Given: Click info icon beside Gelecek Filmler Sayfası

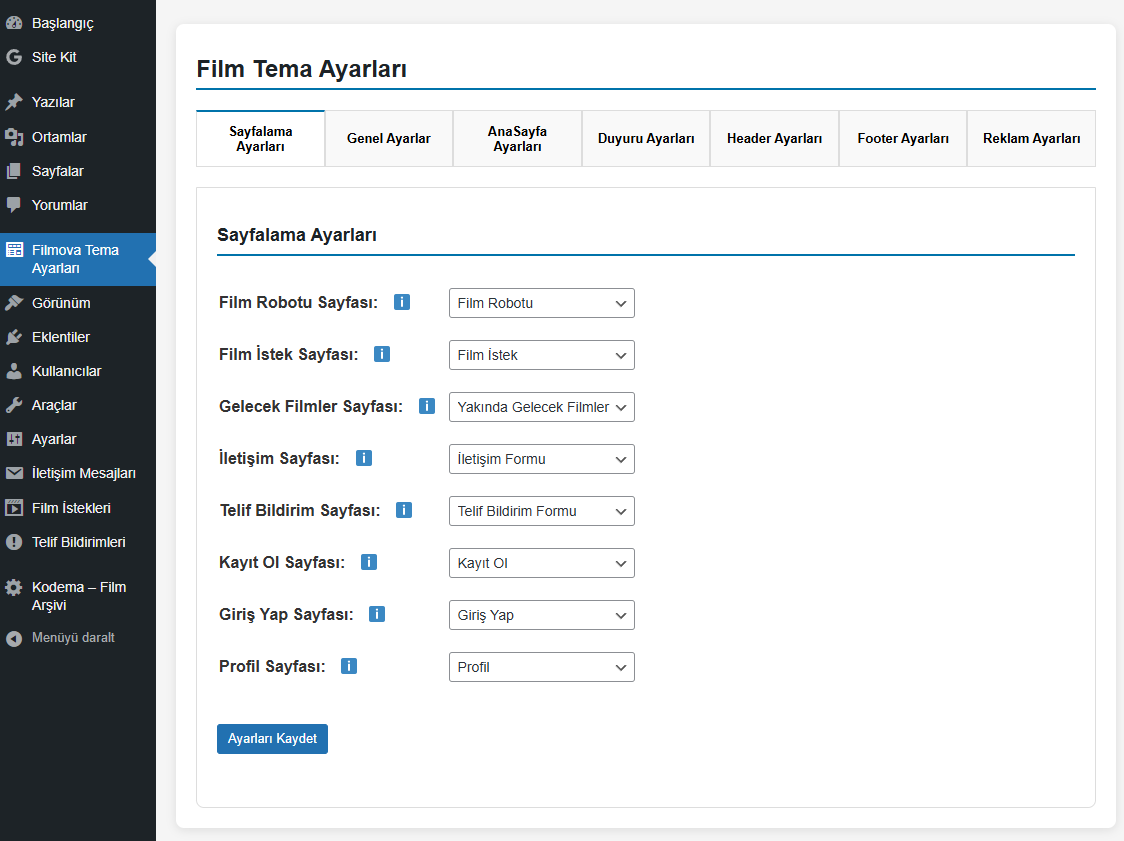Looking at the screenshot, I should [x=427, y=406].
